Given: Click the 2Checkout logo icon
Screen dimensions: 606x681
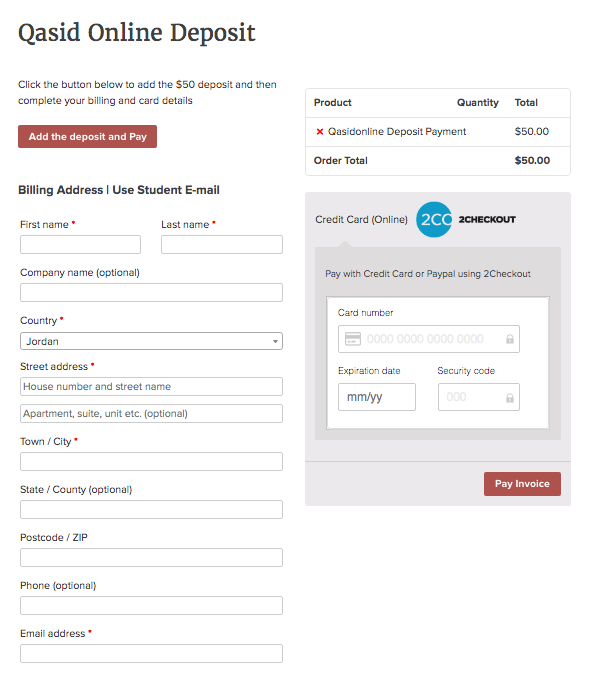Looking at the screenshot, I should 435,220.
